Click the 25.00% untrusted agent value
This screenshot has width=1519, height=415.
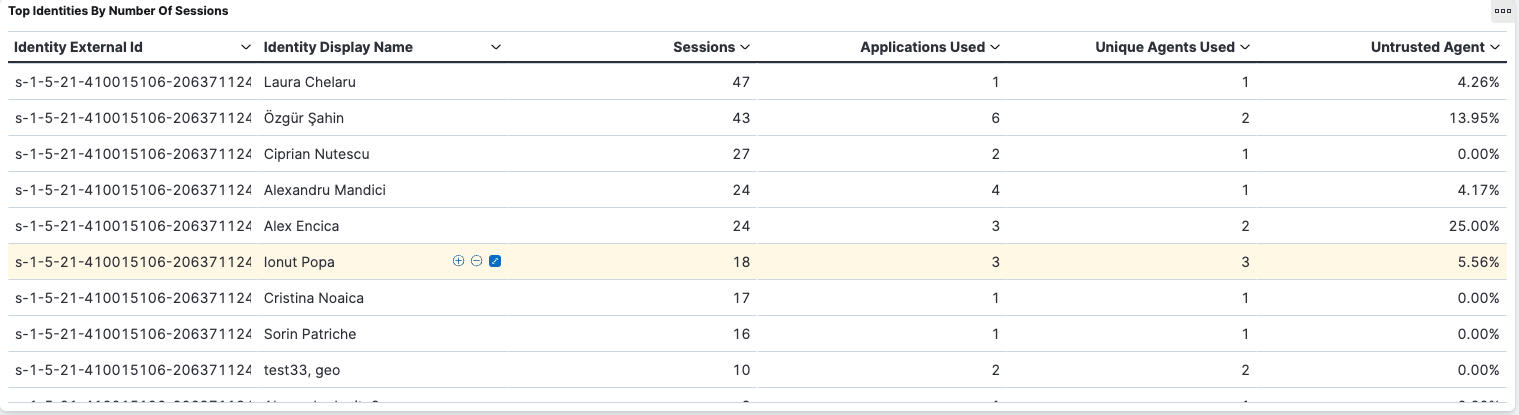click(1474, 226)
